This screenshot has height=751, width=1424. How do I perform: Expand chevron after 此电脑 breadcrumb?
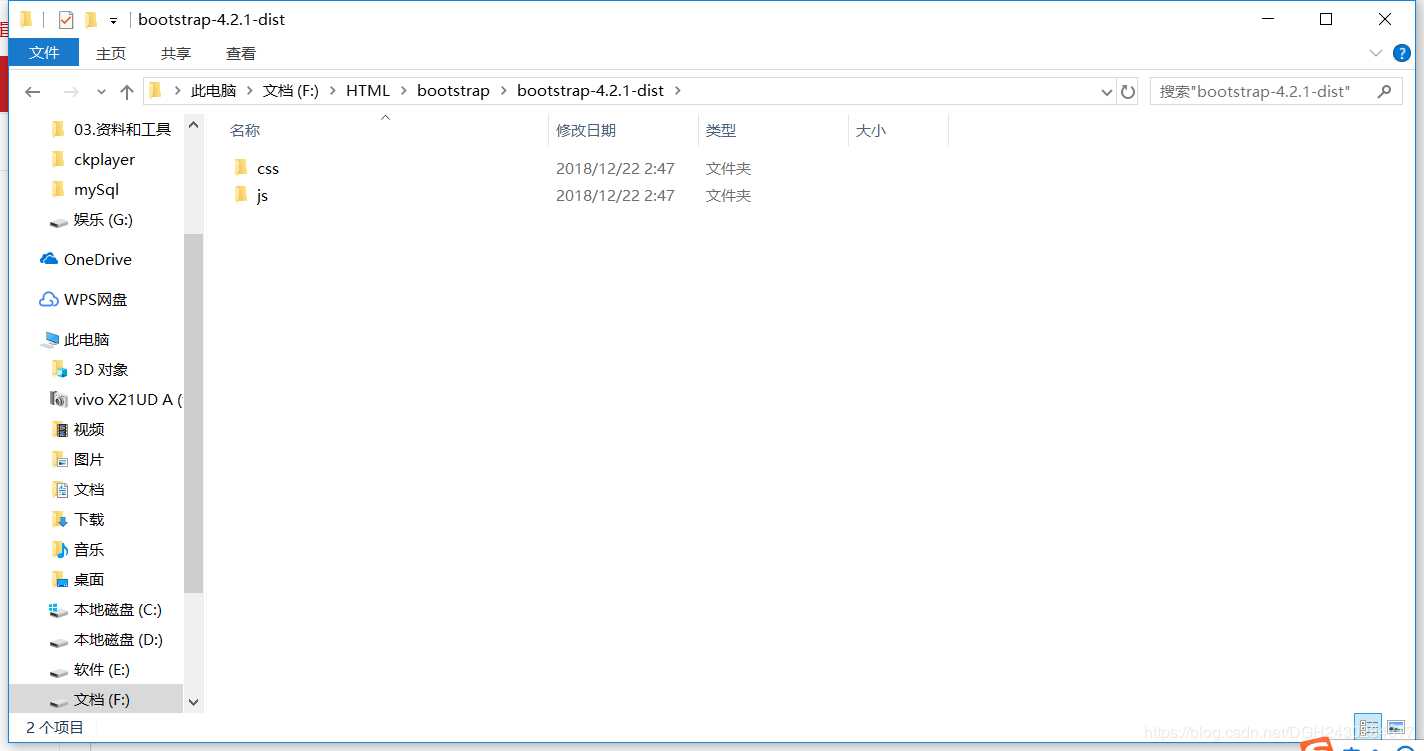click(250, 91)
